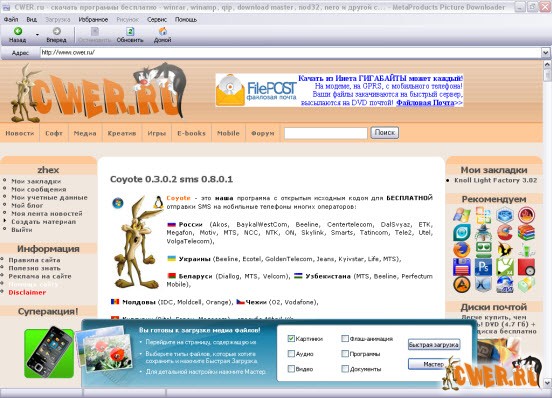Open the Избранное menu
This screenshot has width=552, height=398.
click(93, 20)
